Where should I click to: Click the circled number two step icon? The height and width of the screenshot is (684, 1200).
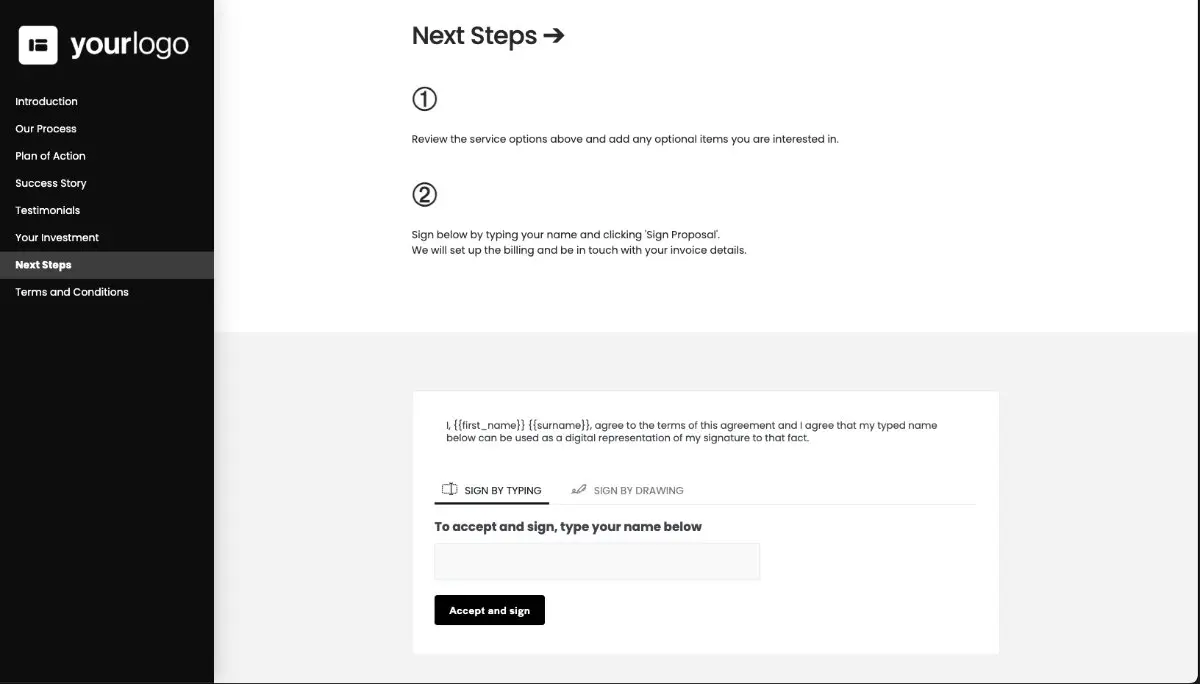coord(425,194)
